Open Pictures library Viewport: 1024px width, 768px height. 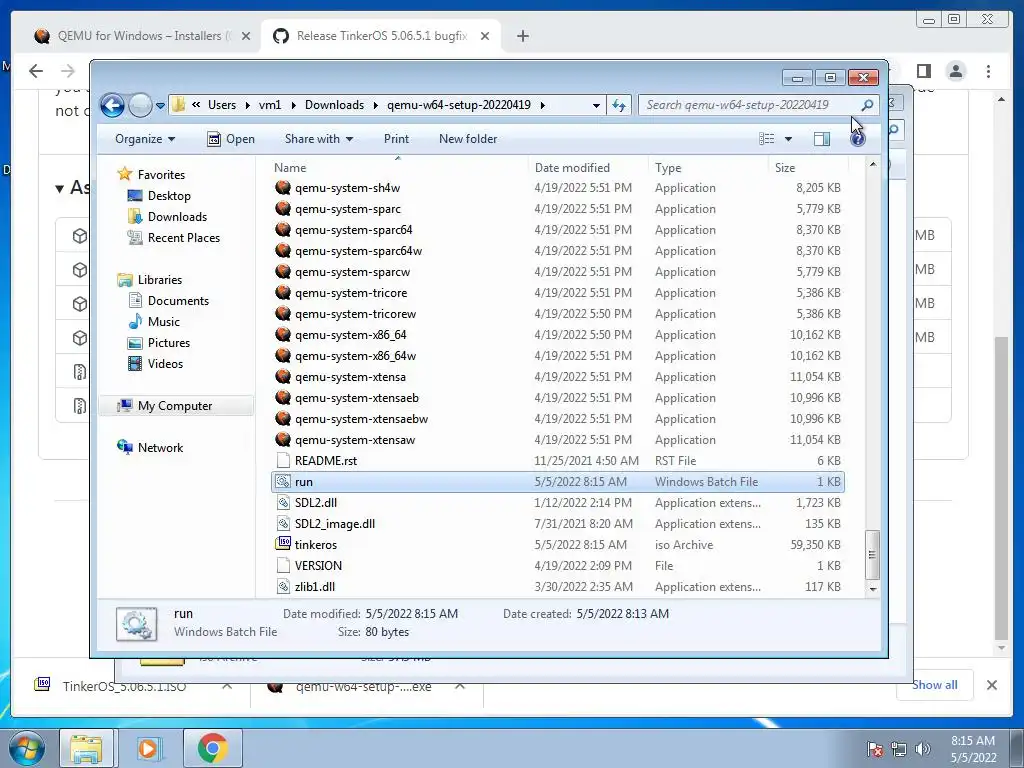(168, 342)
